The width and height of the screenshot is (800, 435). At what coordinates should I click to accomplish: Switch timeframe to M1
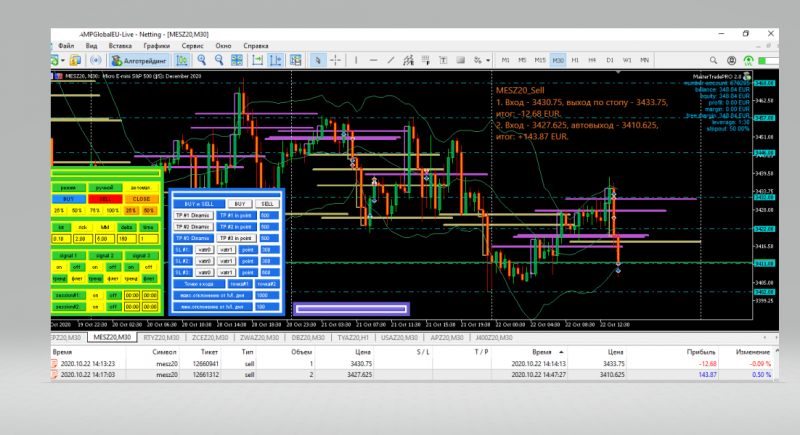(506, 60)
